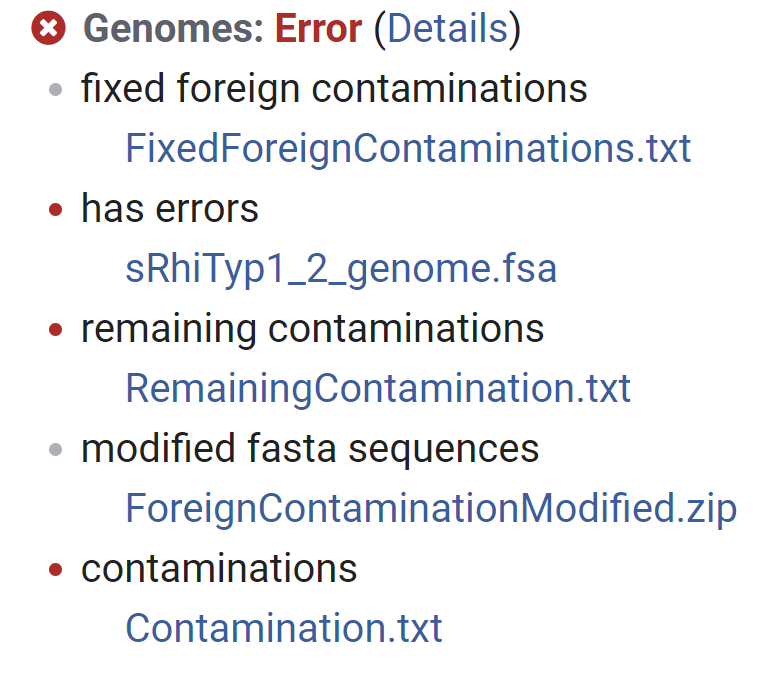
Task: Select the 'fixed foreign contaminations' label
Action: (x=334, y=89)
